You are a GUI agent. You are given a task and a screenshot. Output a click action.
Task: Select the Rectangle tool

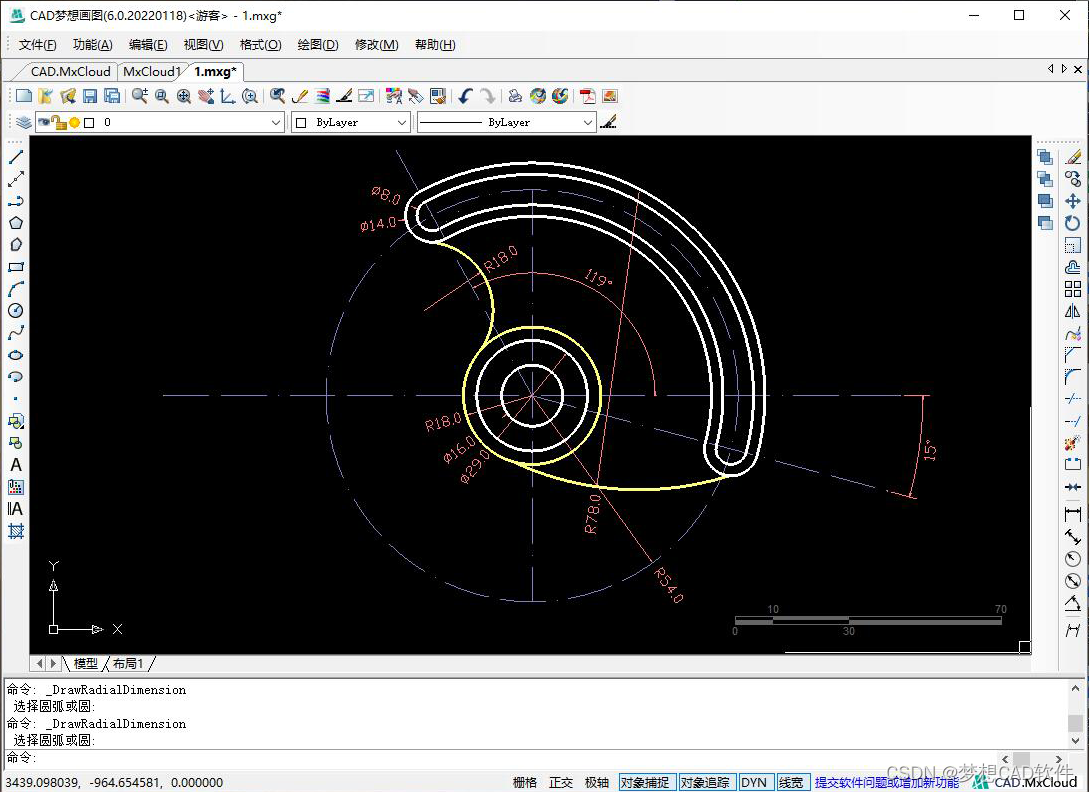tap(15, 267)
